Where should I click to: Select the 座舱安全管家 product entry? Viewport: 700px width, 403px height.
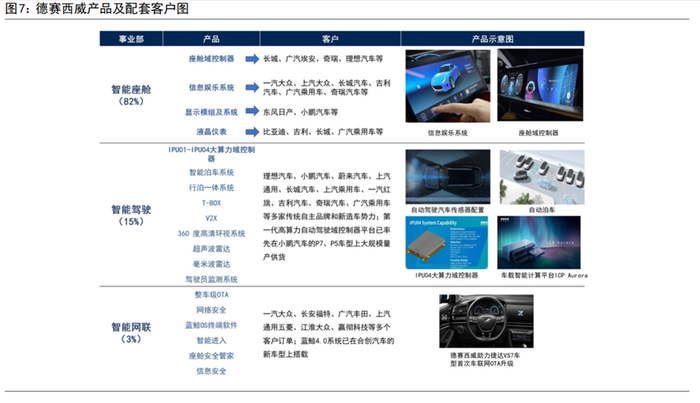211,356
